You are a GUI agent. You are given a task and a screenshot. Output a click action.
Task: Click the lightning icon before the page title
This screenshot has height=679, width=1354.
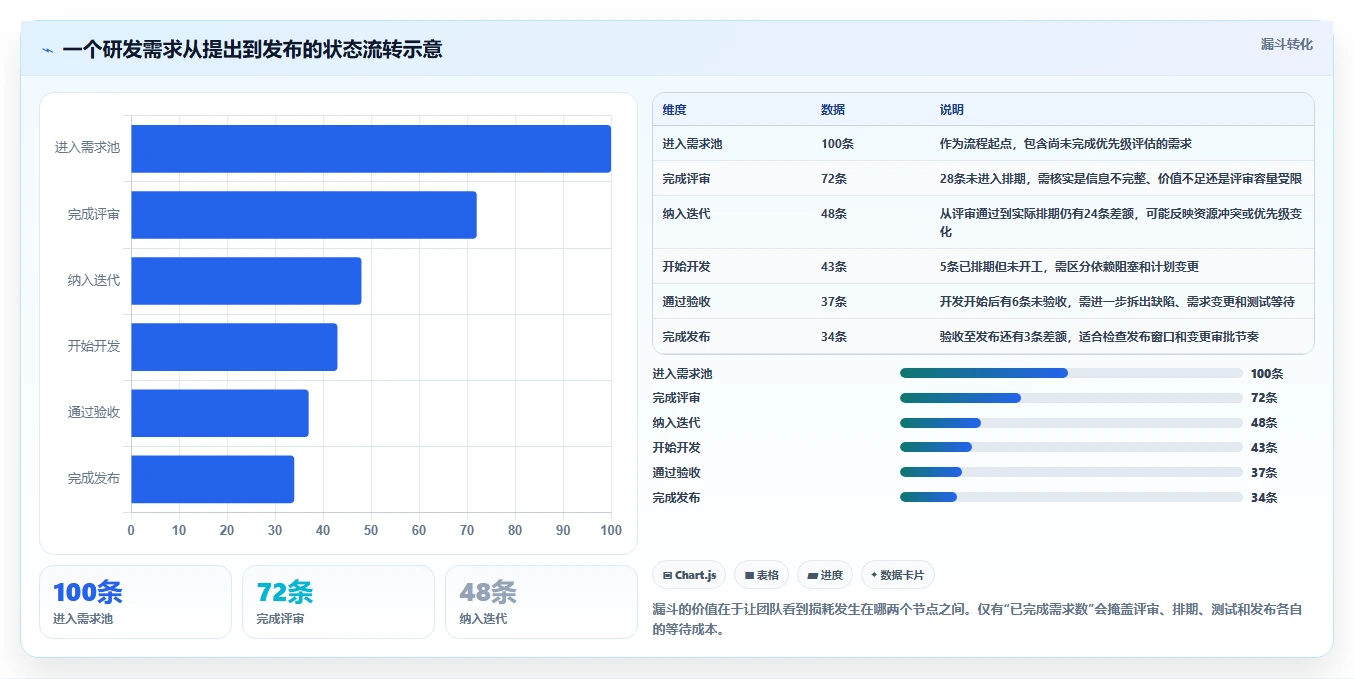(48, 50)
